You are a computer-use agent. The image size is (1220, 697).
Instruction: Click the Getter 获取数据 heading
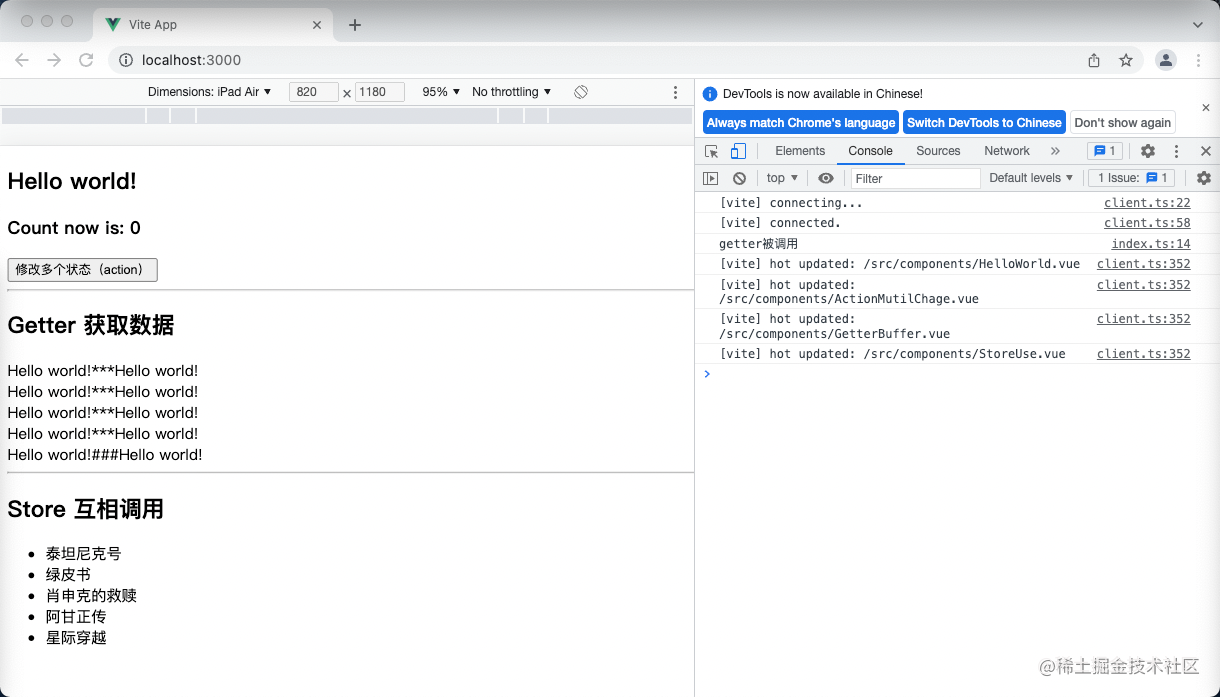(x=91, y=325)
